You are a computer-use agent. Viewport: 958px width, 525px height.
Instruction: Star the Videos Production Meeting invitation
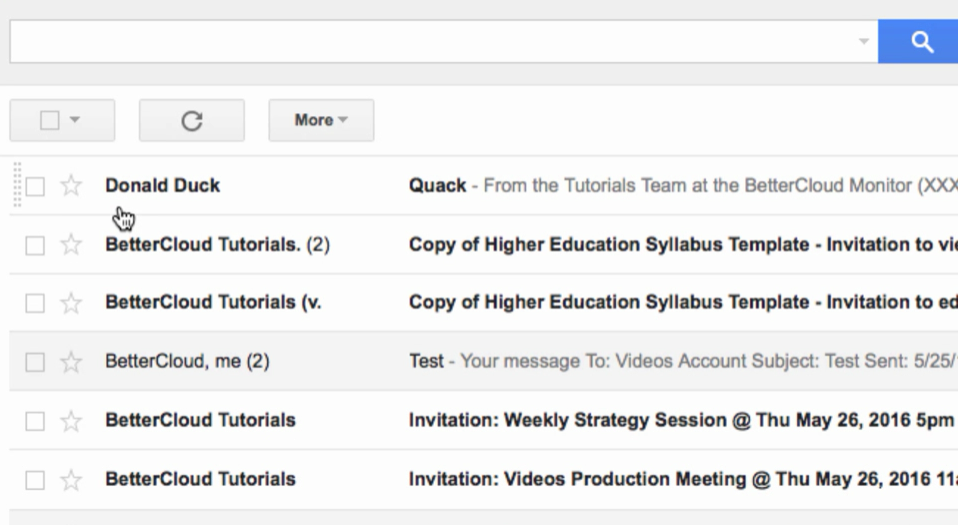coord(71,480)
